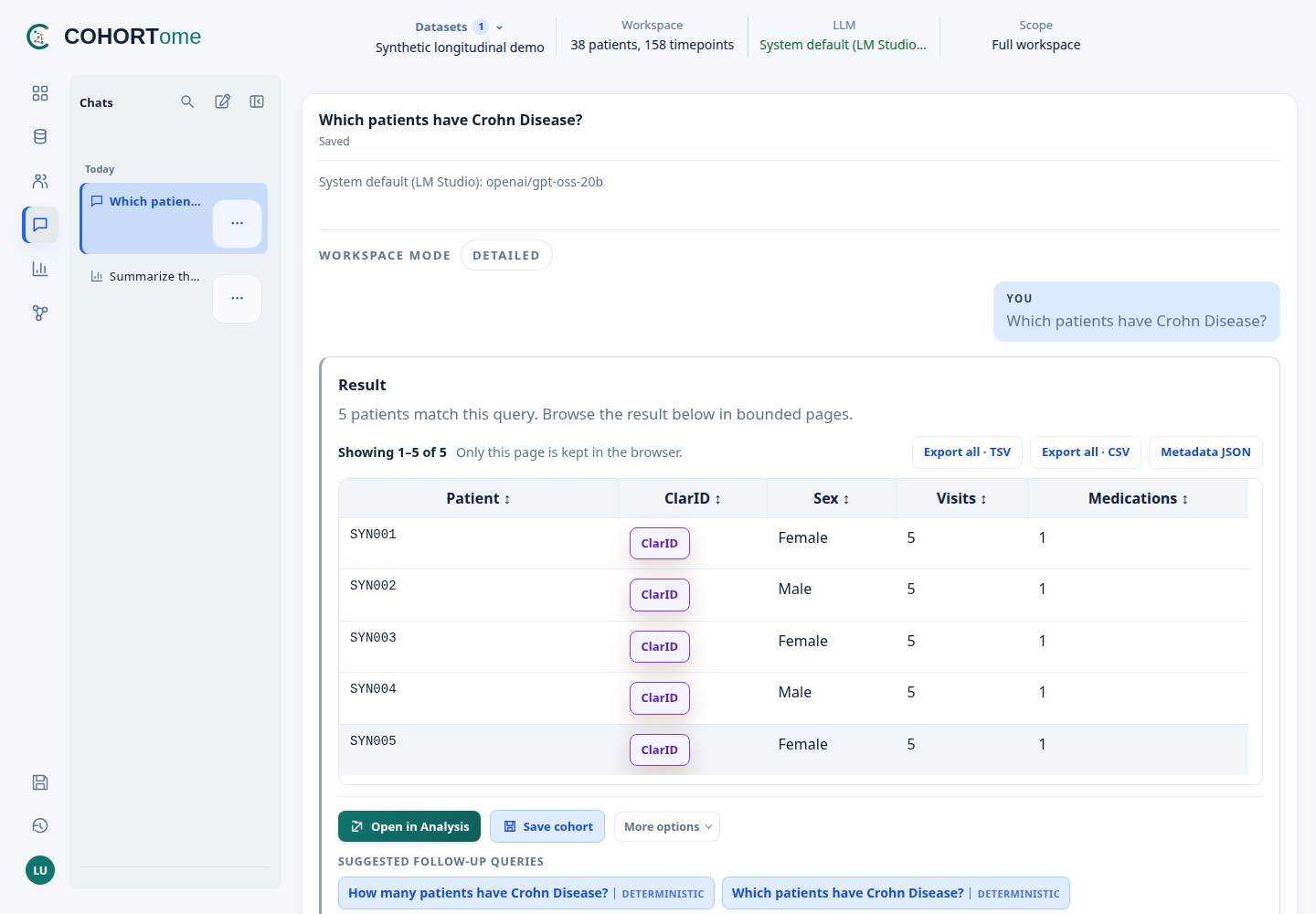
Task: Download Metadata JSON
Action: tap(1205, 452)
